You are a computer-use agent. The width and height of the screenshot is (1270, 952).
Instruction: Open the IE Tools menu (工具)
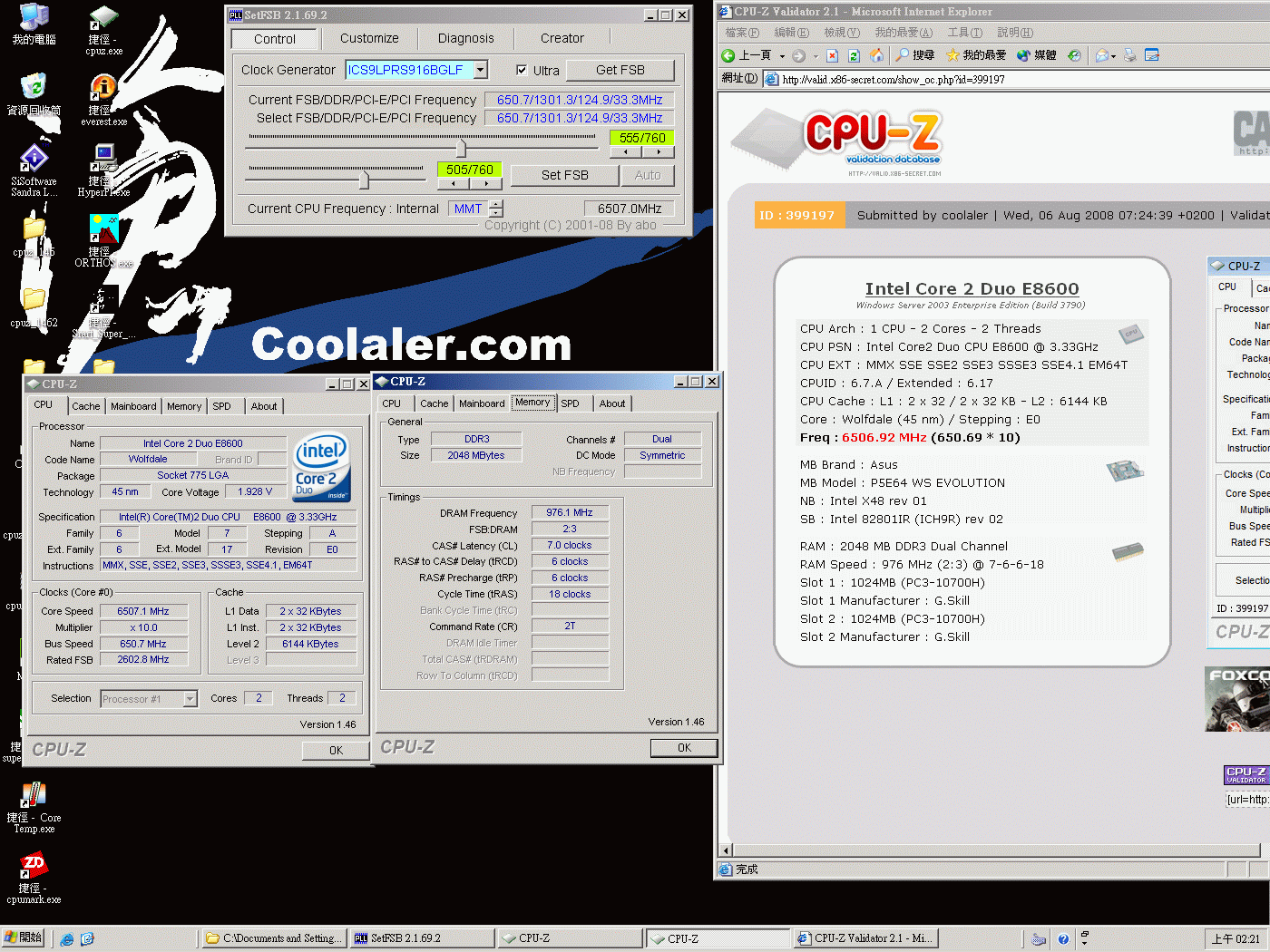(965, 33)
